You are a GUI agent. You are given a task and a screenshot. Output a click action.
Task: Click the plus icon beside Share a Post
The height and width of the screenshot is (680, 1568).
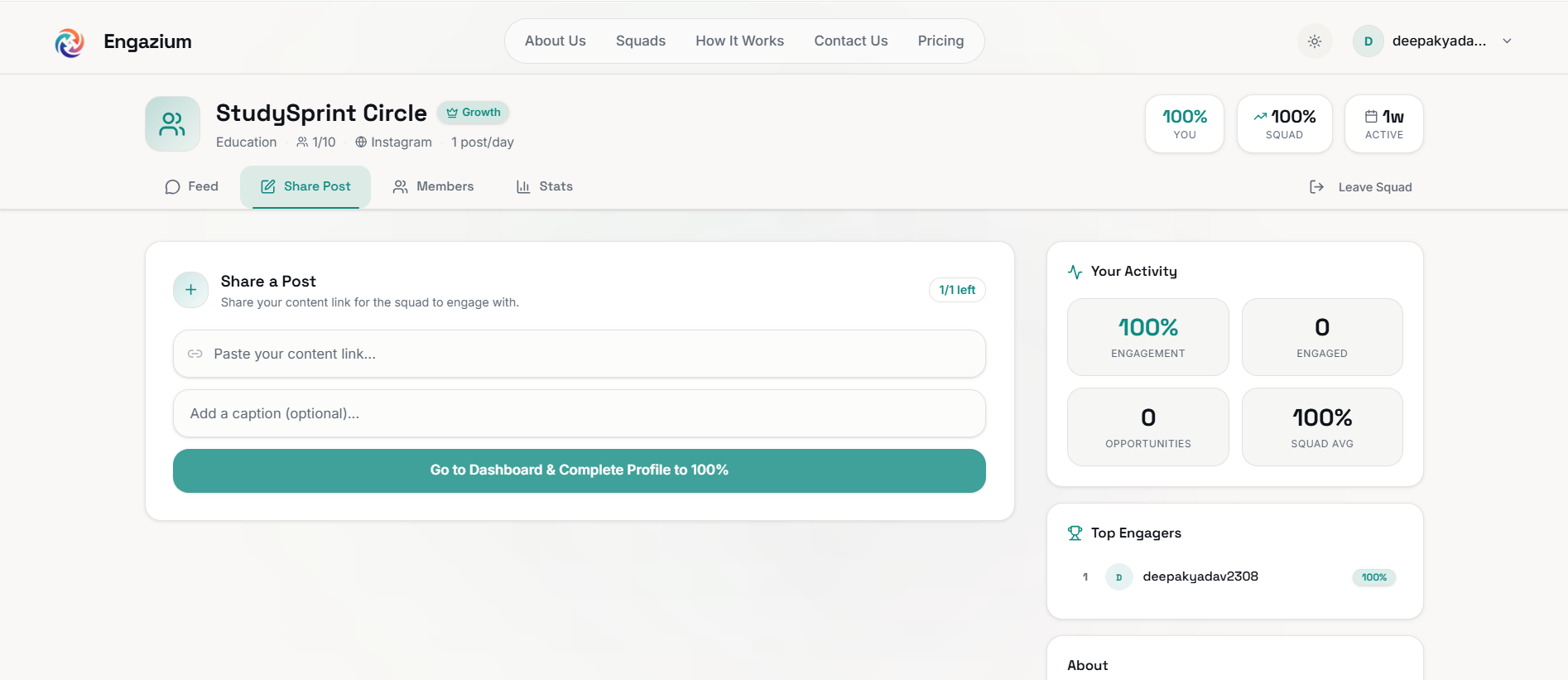click(x=190, y=290)
